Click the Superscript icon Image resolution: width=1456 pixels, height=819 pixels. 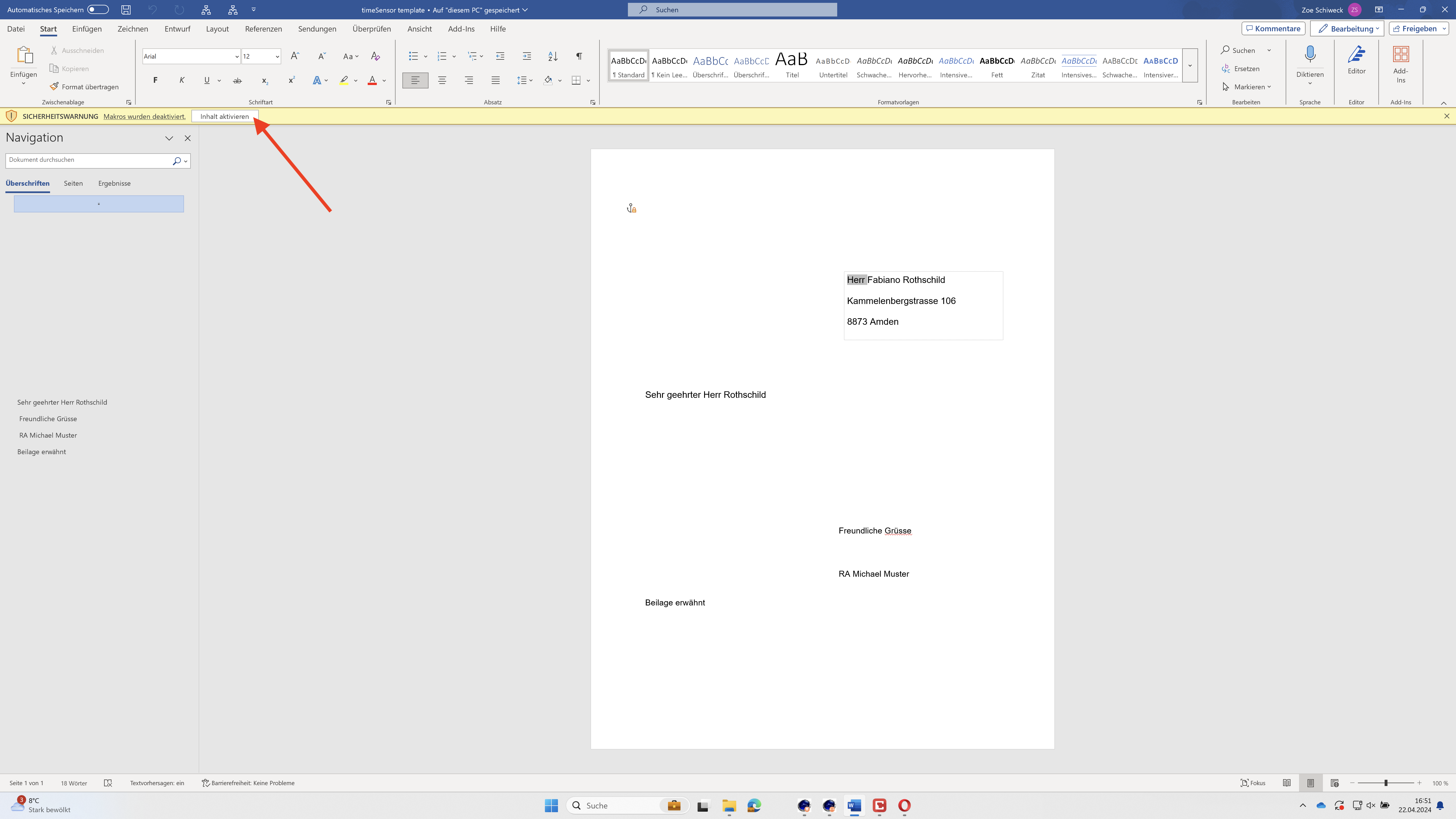pos(291,80)
